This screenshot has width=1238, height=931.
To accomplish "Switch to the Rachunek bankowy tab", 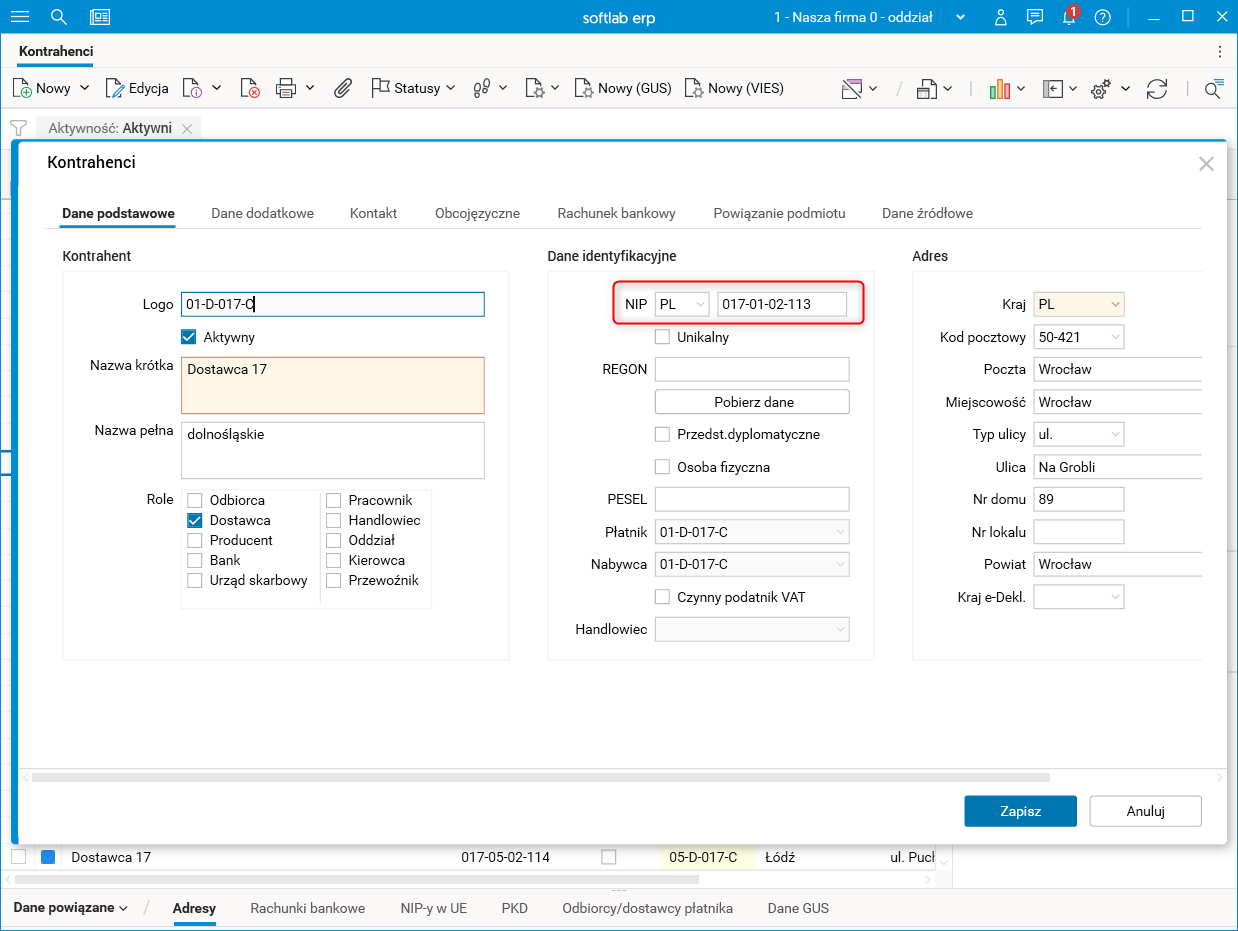I will [x=616, y=213].
